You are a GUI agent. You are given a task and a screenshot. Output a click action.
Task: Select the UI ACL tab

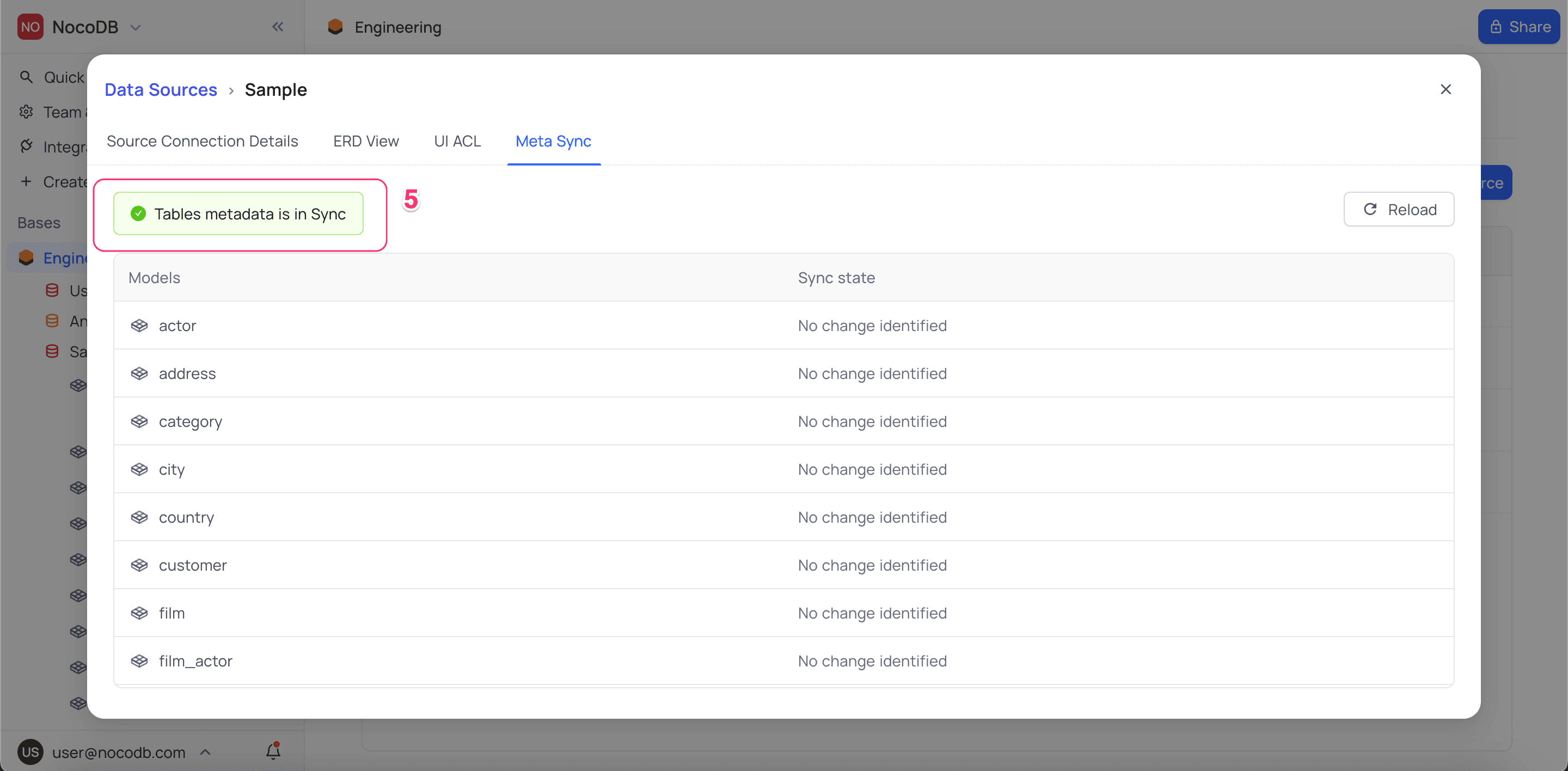pyautogui.click(x=457, y=140)
